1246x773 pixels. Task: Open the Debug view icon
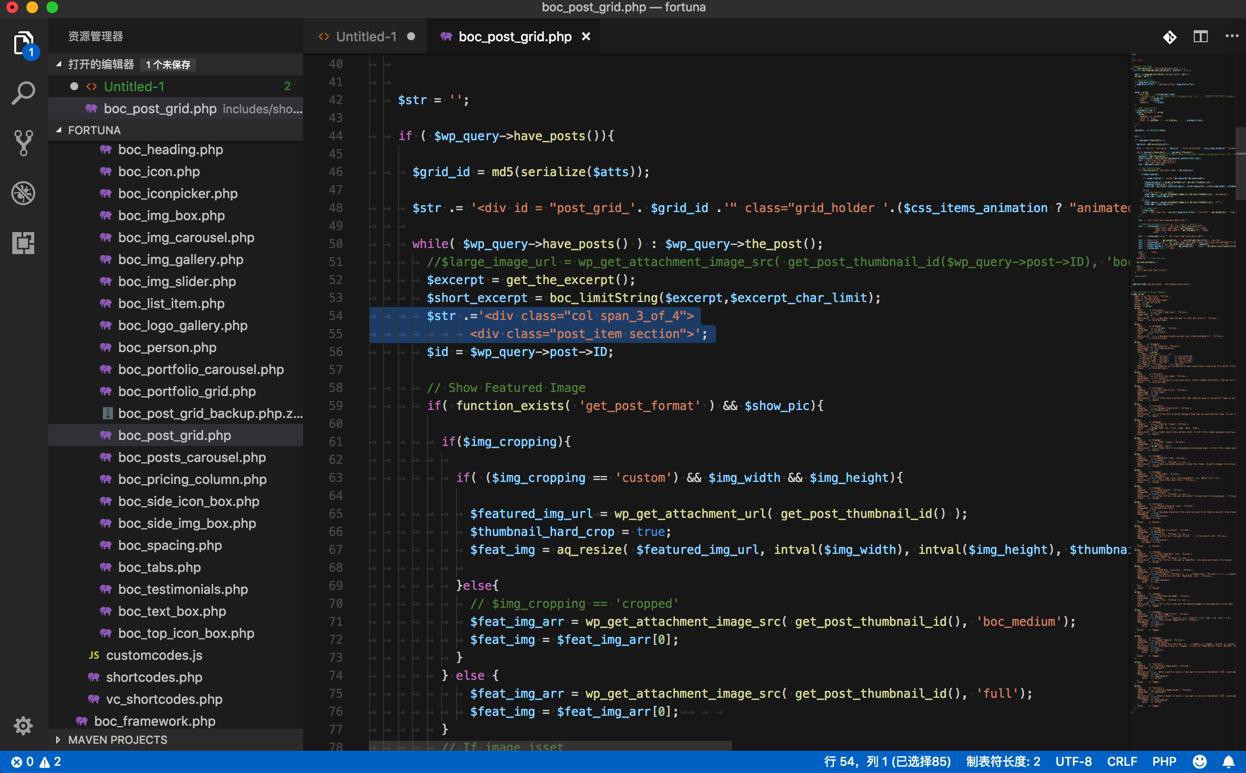24,193
